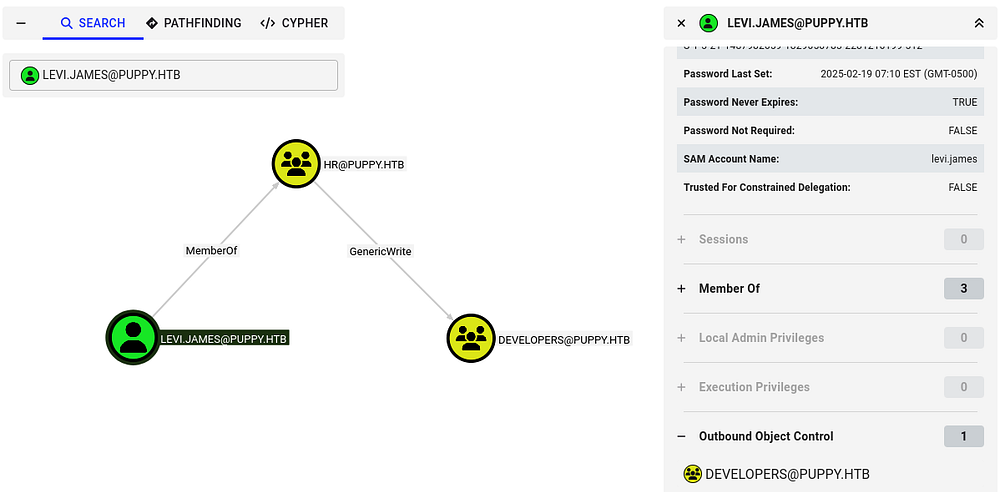Click the LEVI.JAMES user node in graph
Screen dimensions: 1000x492
(133, 338)
